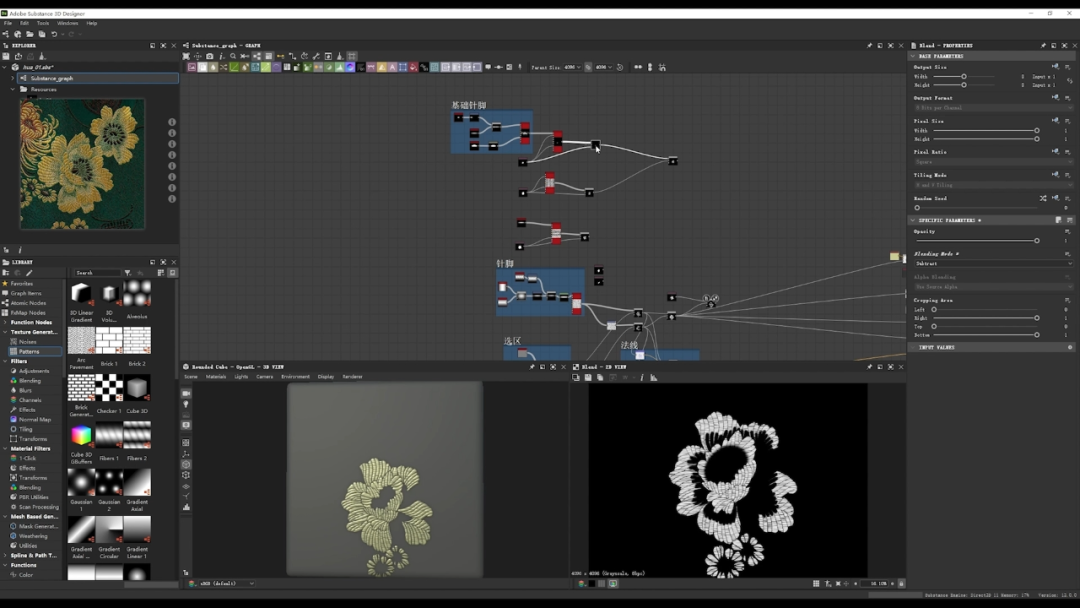
Task: Open the Output Format dropdown
Action: point(993,108)
